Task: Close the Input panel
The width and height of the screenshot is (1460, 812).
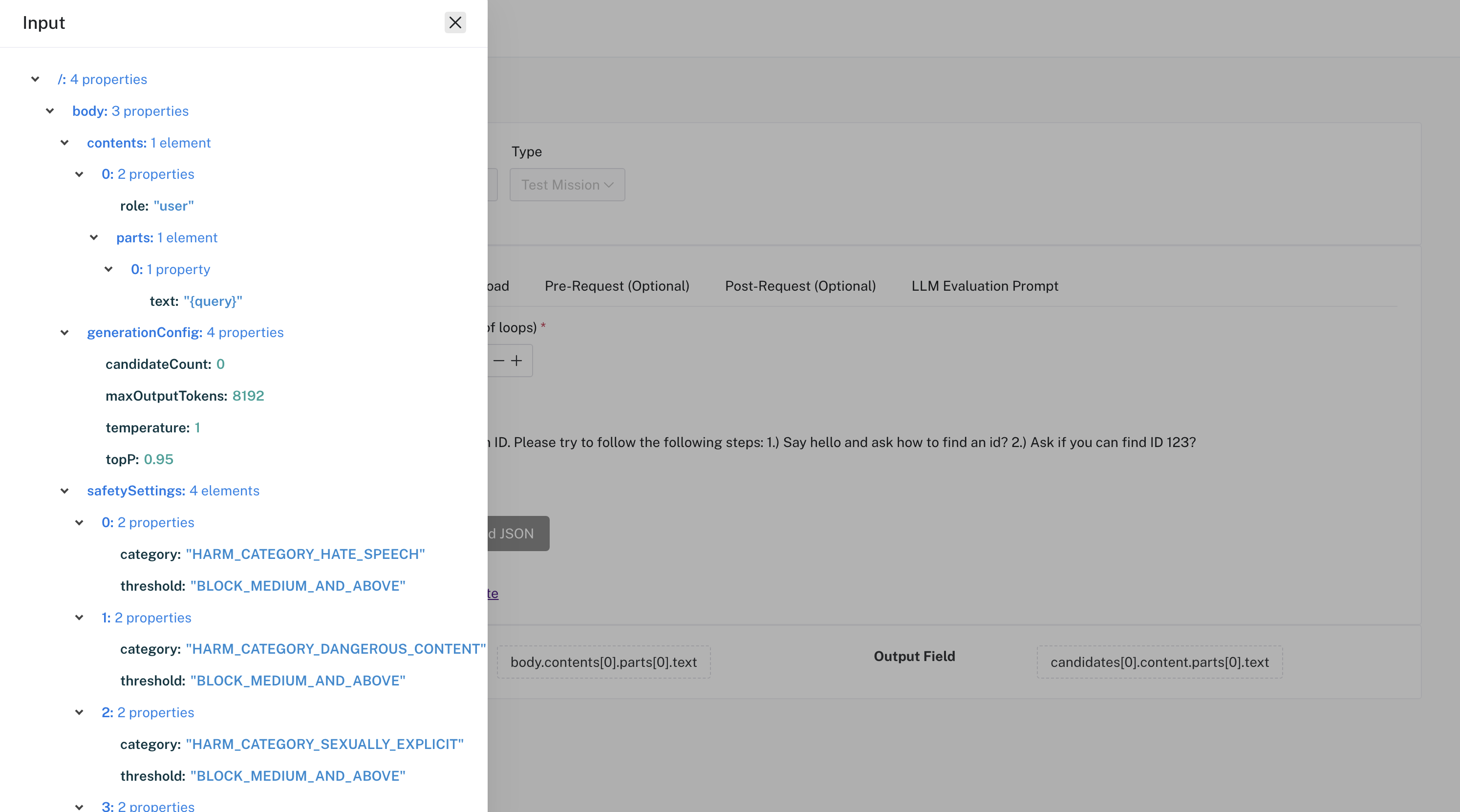Action: [454, 22]
